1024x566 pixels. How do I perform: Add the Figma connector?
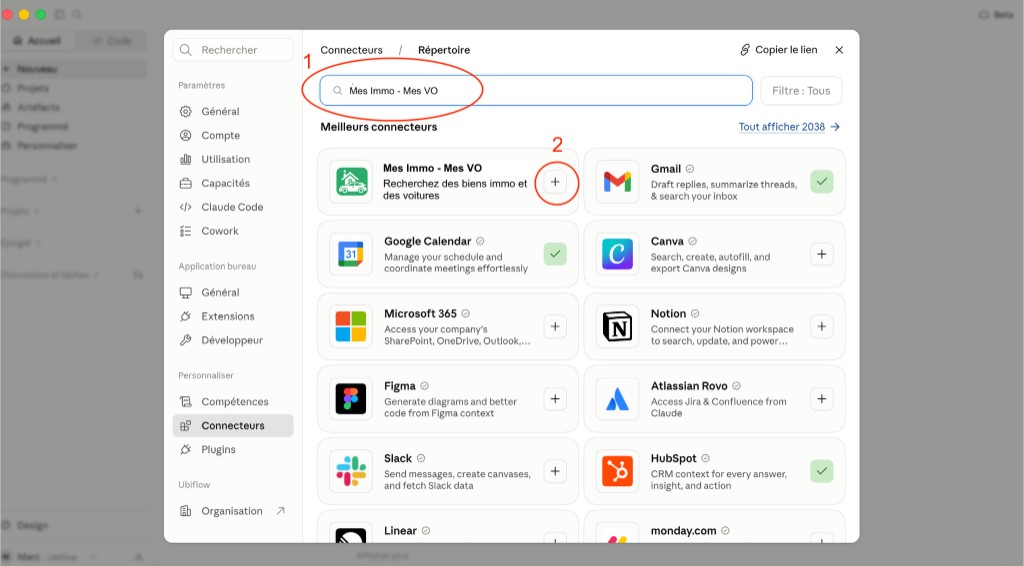[555, 399]
